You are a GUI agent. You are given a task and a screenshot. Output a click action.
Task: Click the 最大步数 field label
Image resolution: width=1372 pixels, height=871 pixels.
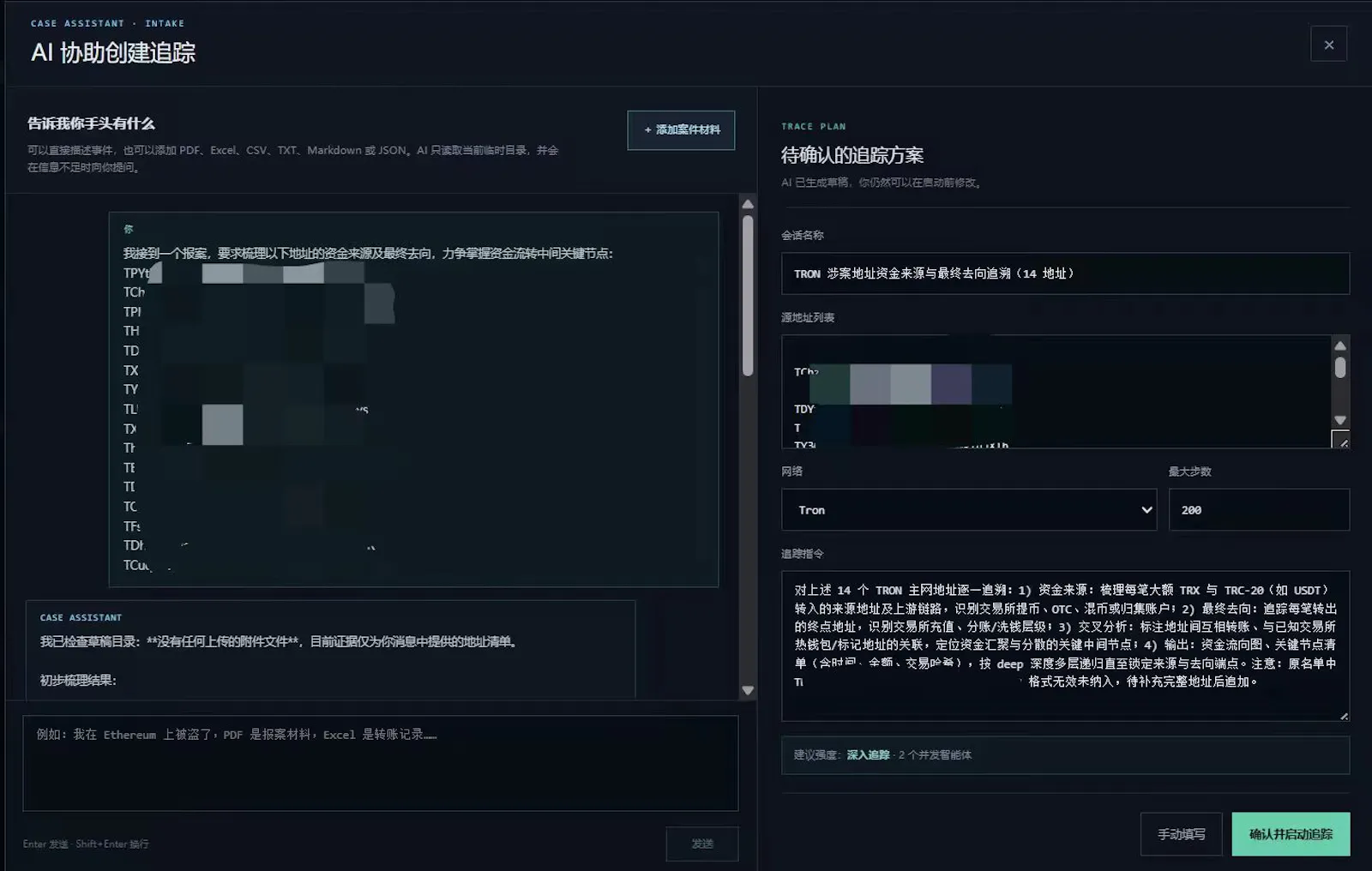(1189, 472)
